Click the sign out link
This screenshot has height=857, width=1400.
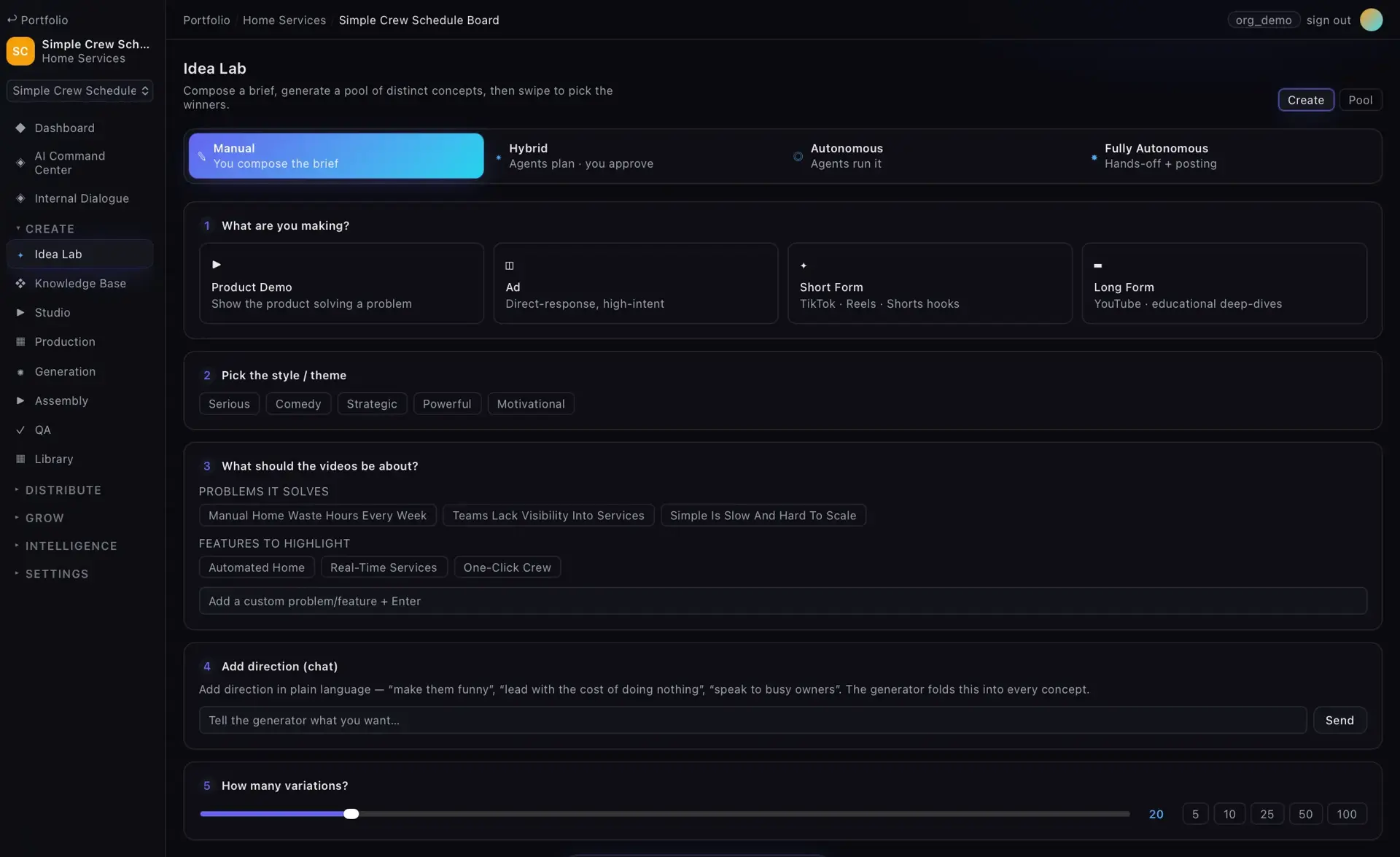(x=1329, y=20)
